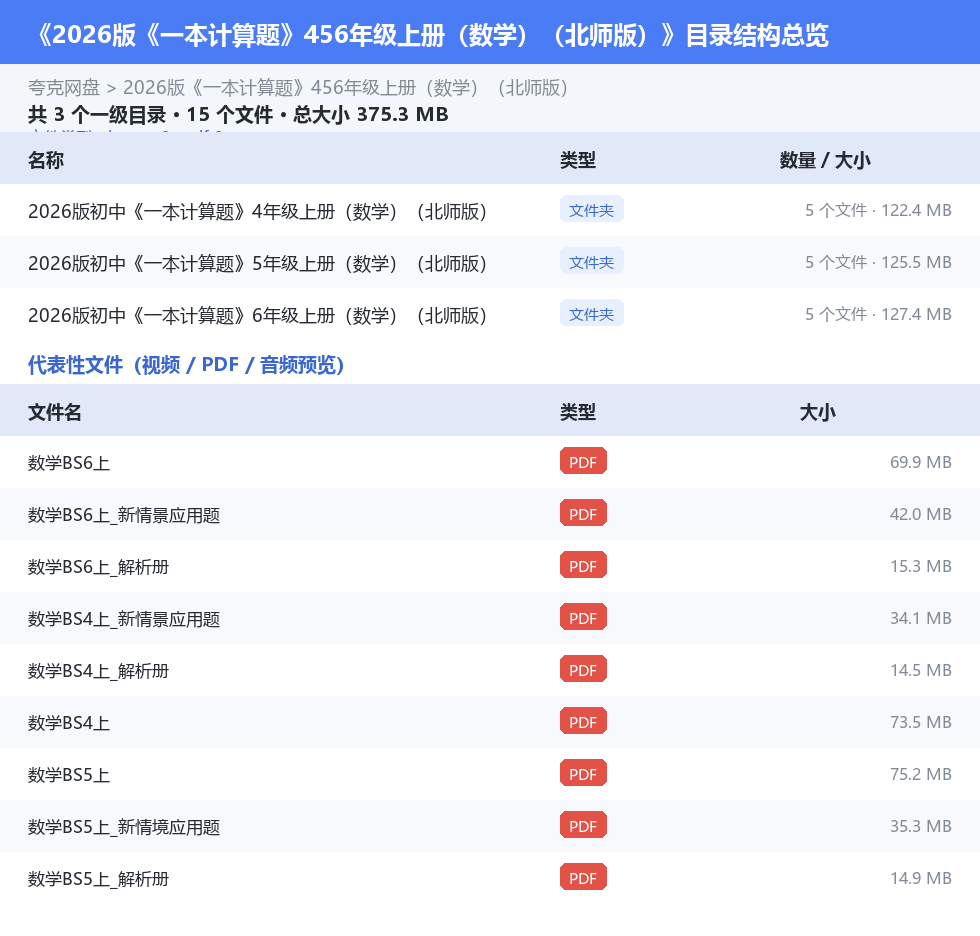Select the 35.3 MB size value
Image resolution: width=980 pixels, height=936 pixels.
click(921, 826)
